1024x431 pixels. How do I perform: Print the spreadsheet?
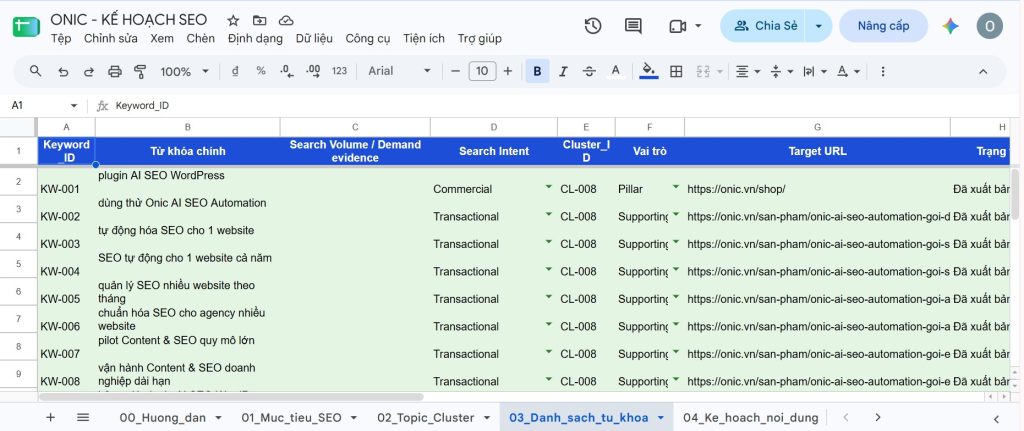tap(115, 72)
